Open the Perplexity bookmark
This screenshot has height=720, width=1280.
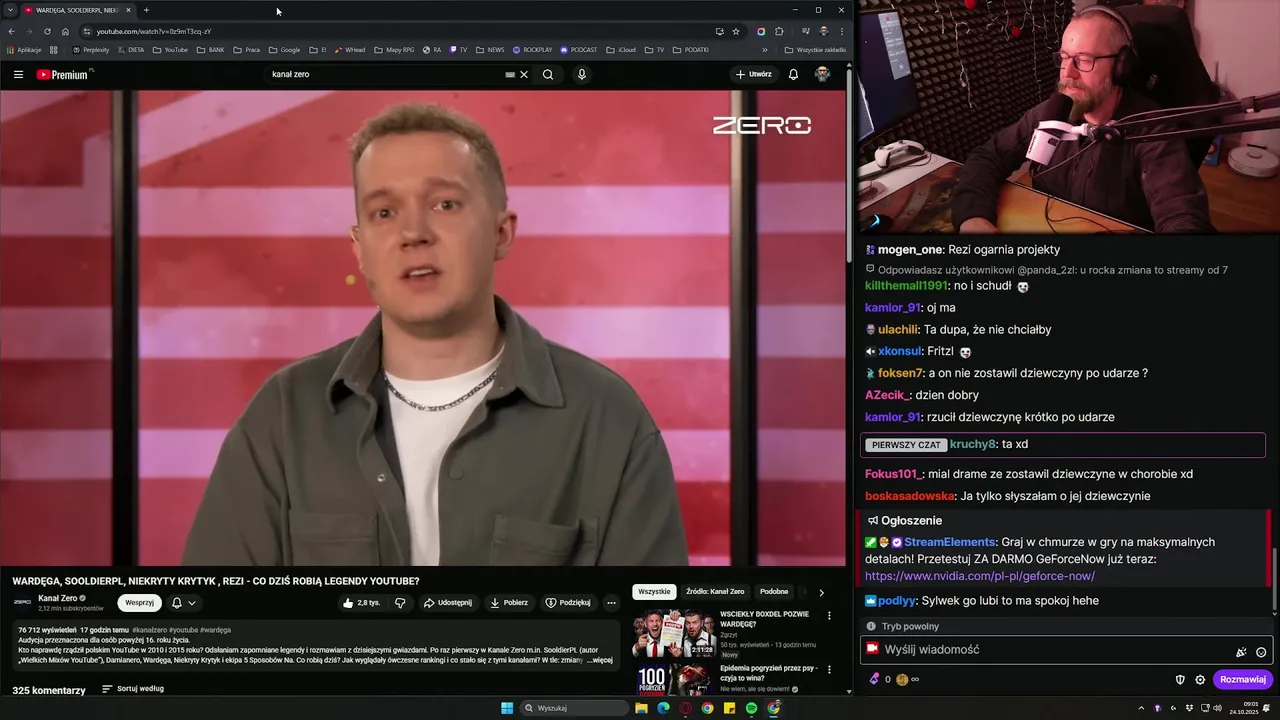(x=91, y=49)
